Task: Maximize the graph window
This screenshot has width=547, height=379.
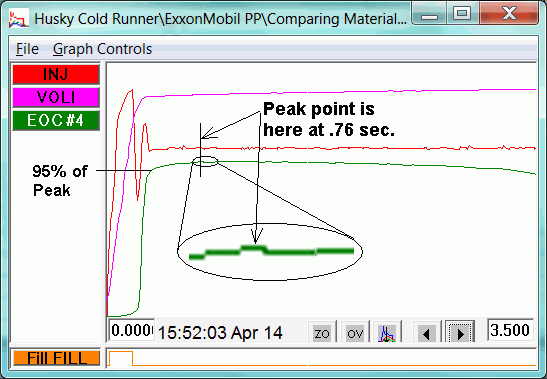Action: click(x=462, y=14)
